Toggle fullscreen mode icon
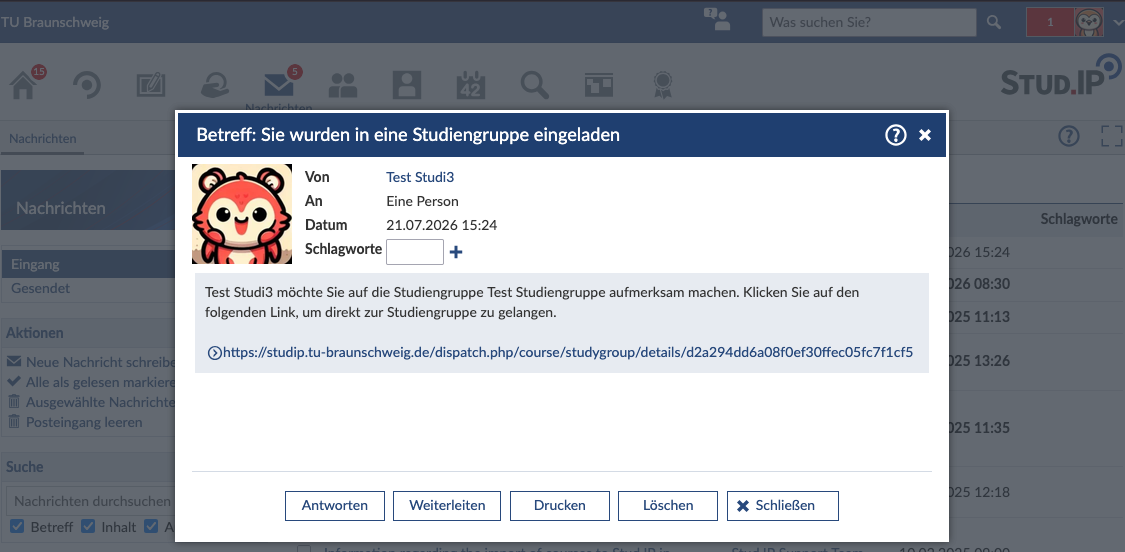Image resolution: width=1125 pixels, height=552 pixels. pos(1111,136)
